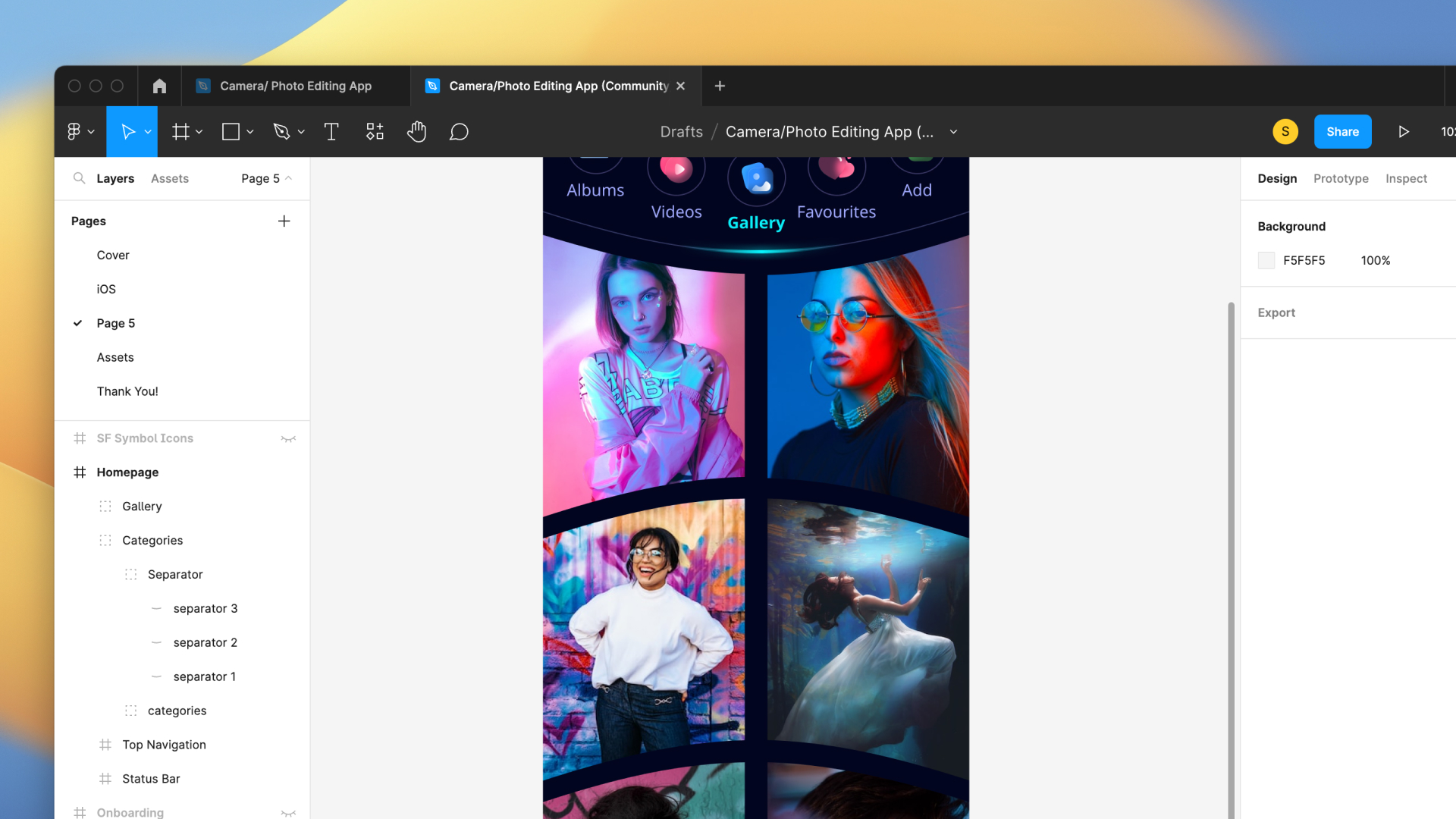Select the Rectangle shape tool
The height and width of the screenshot is (819, 1456).
click(x=231, y=131)
